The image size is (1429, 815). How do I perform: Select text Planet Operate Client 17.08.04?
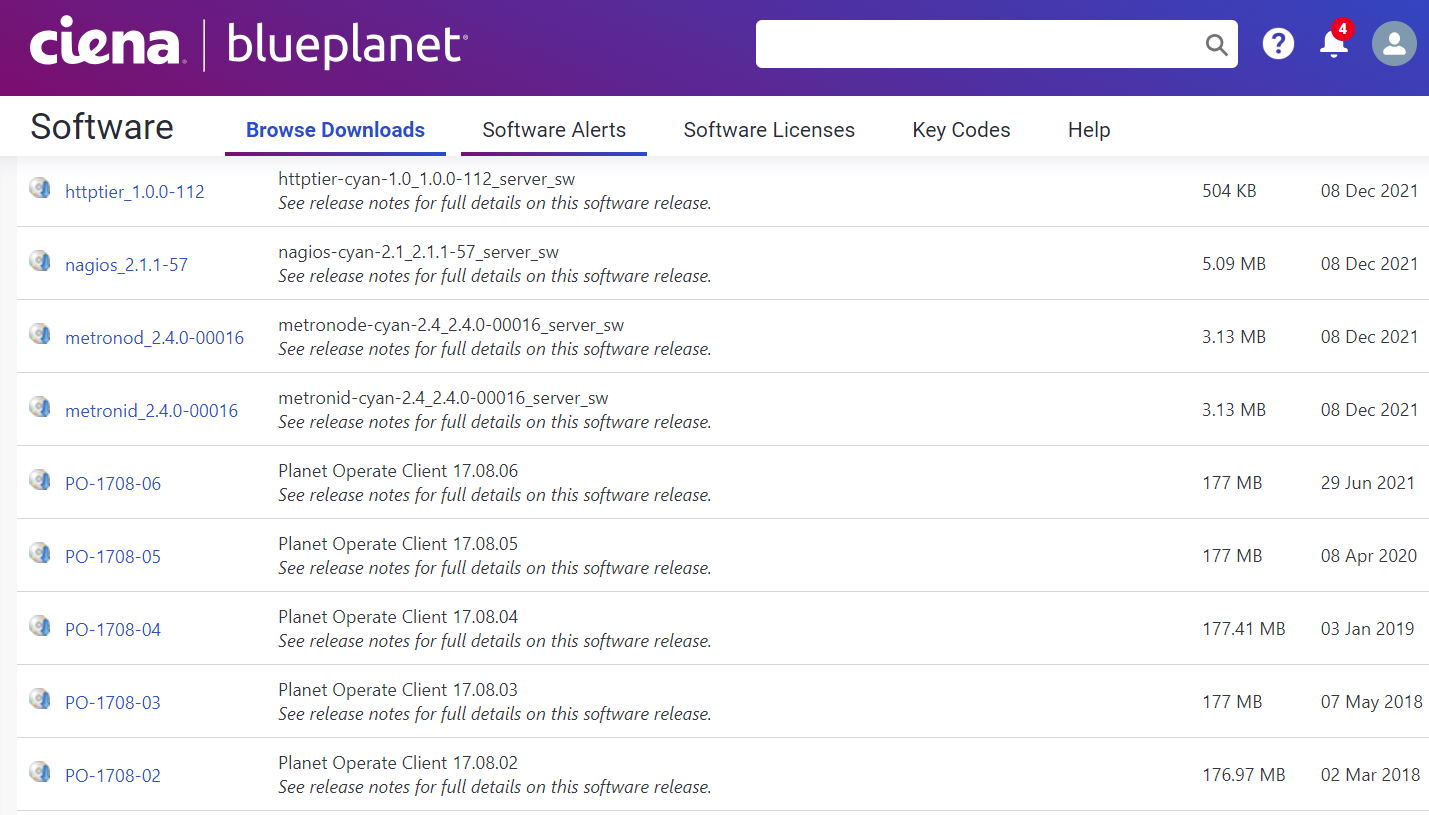coord(398,617)
